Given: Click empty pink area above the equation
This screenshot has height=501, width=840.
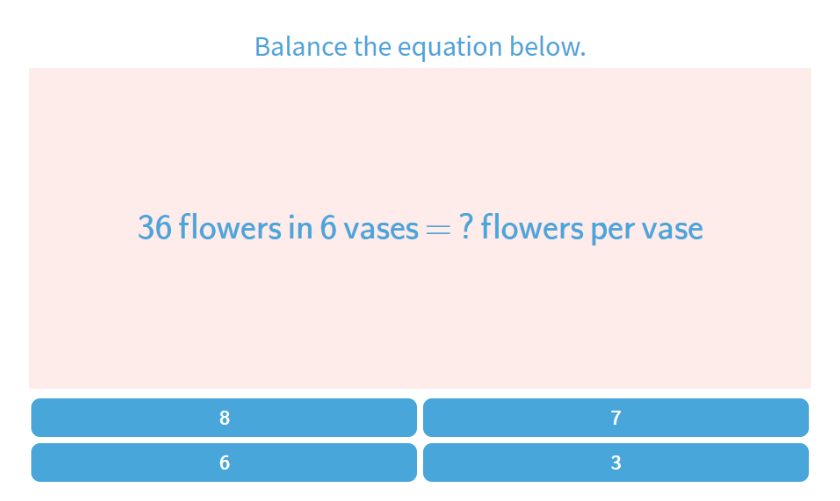Looking at the screenshot, I should point(420,130).
